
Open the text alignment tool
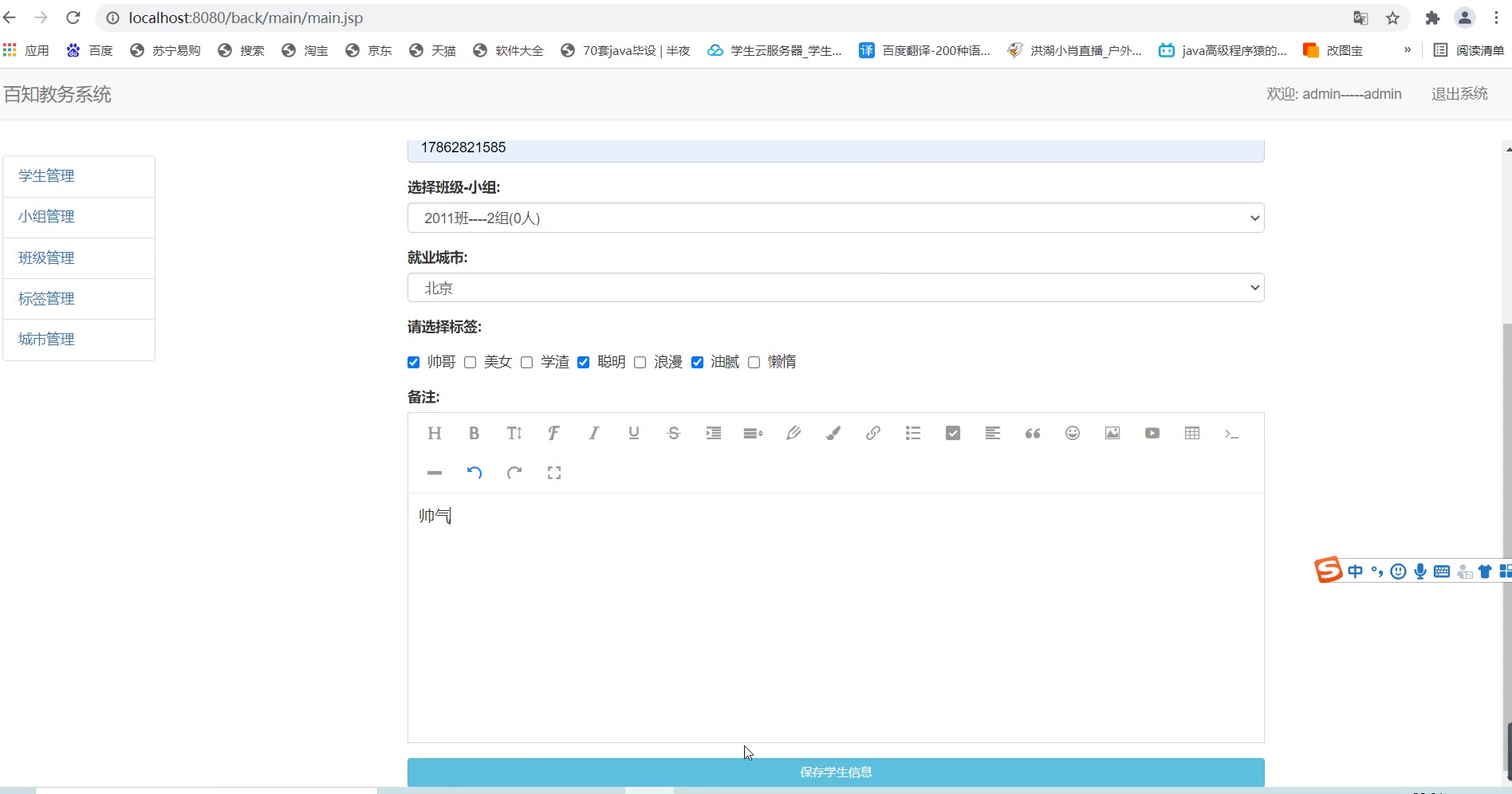pyautogui.click(x=993, y=433)
